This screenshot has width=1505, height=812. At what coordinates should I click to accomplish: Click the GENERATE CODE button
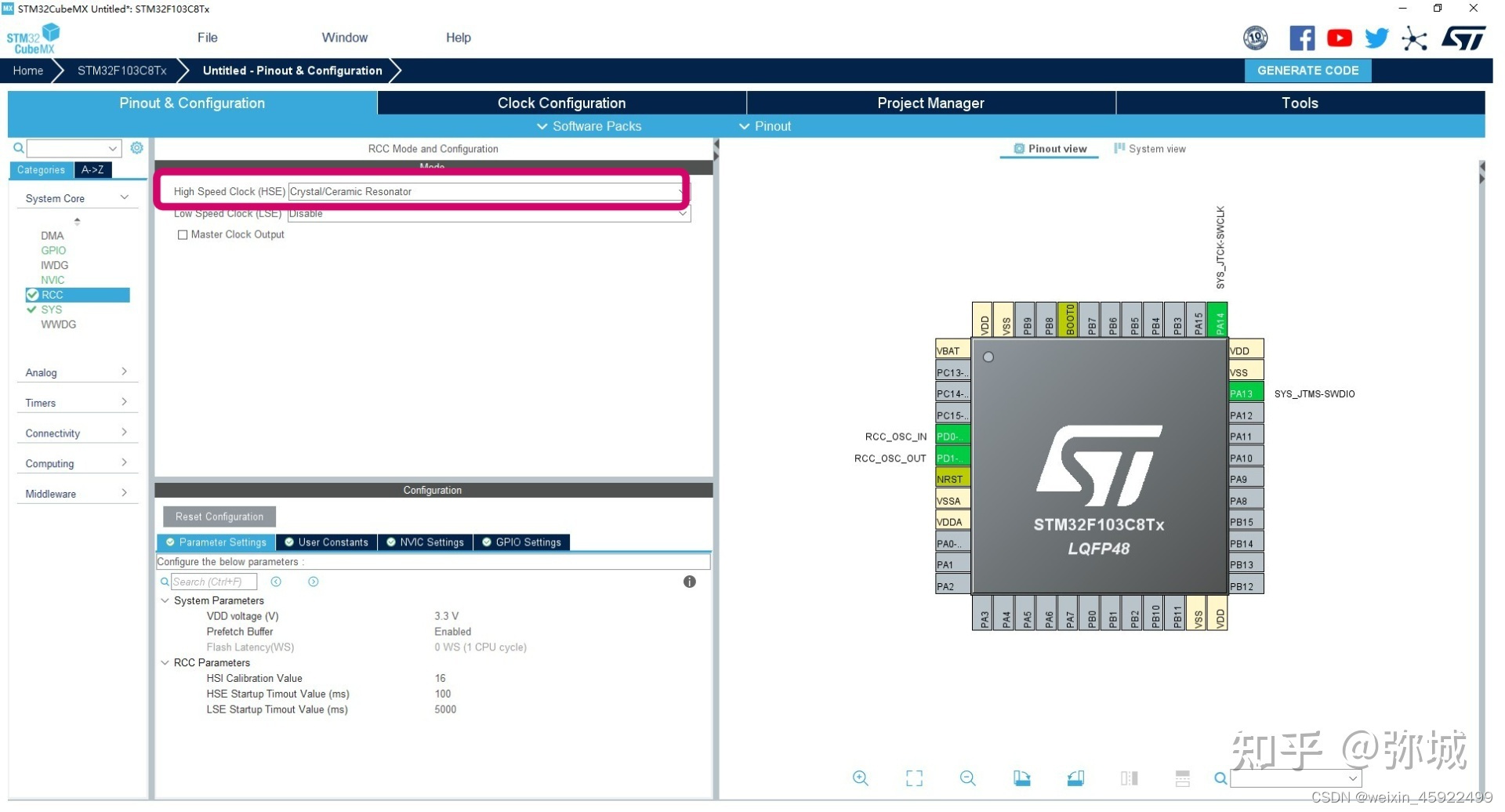click(x=1308, y=71)
